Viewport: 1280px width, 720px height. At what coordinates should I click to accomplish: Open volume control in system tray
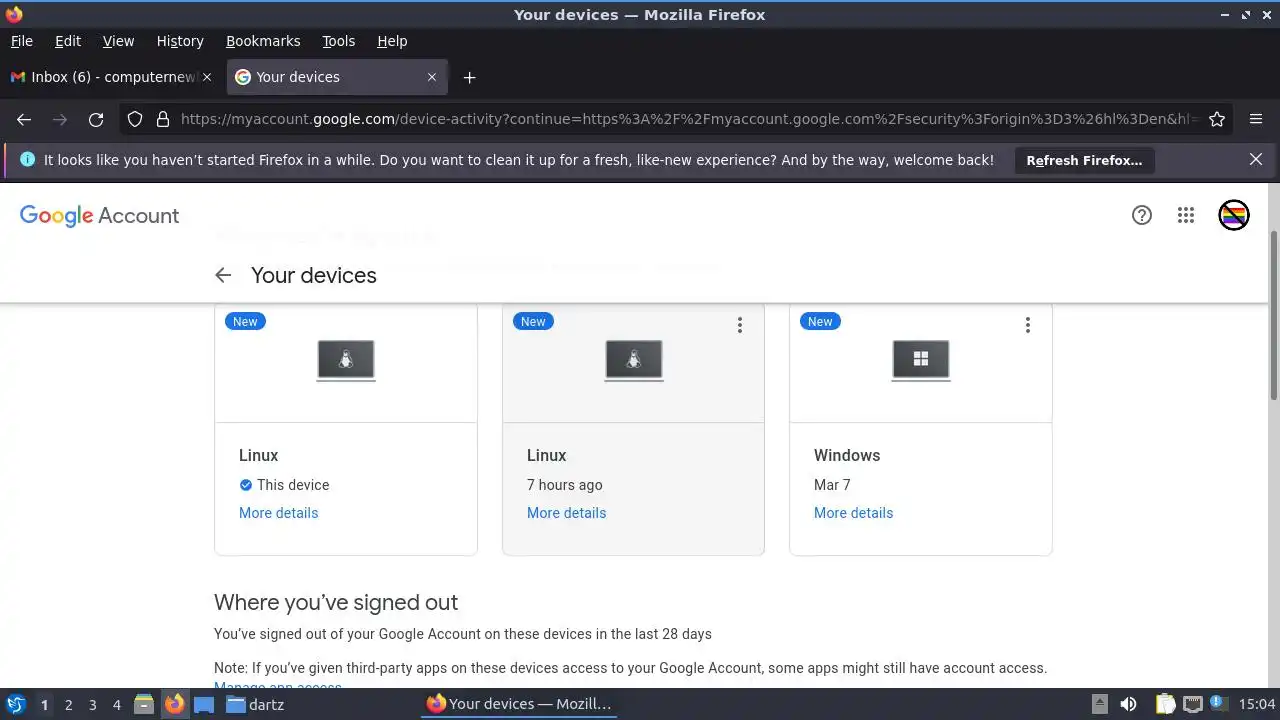1128,704
